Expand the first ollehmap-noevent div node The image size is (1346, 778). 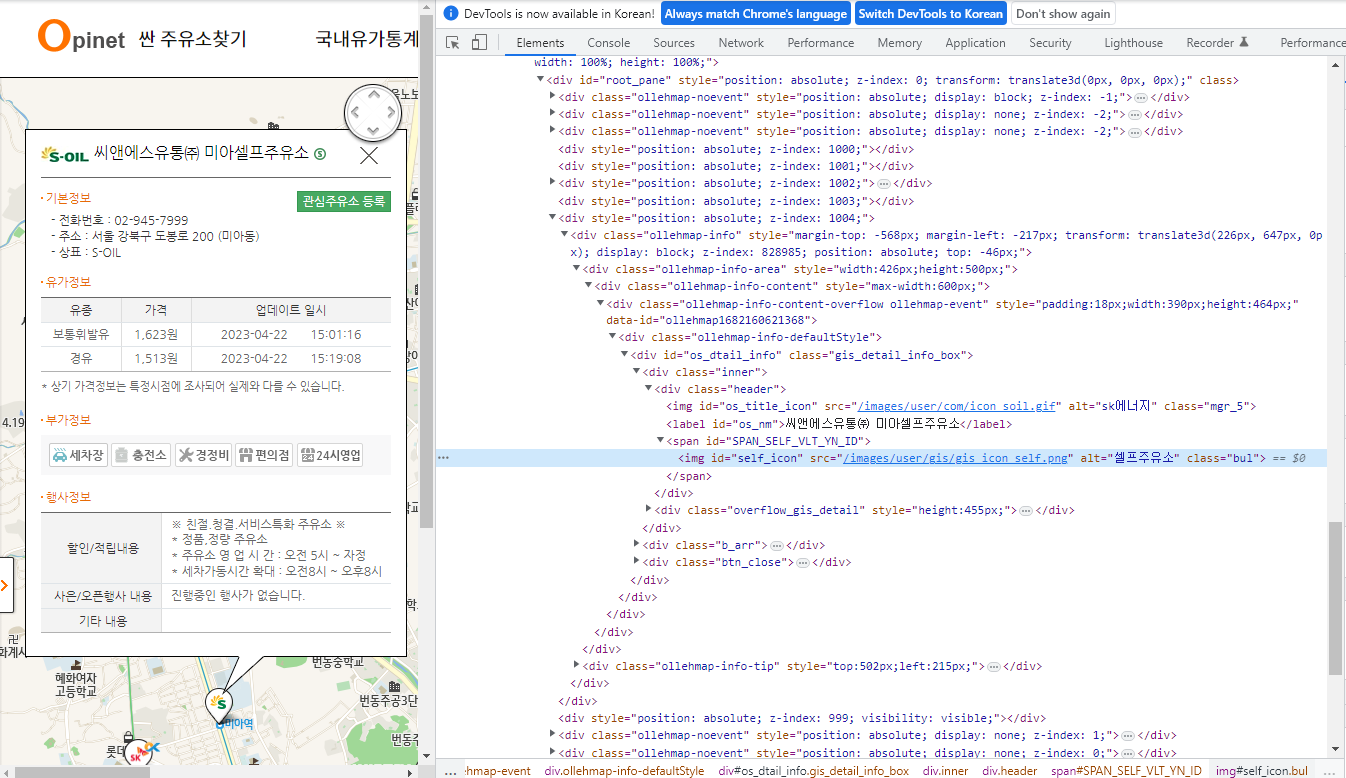[x=553, y=97]
